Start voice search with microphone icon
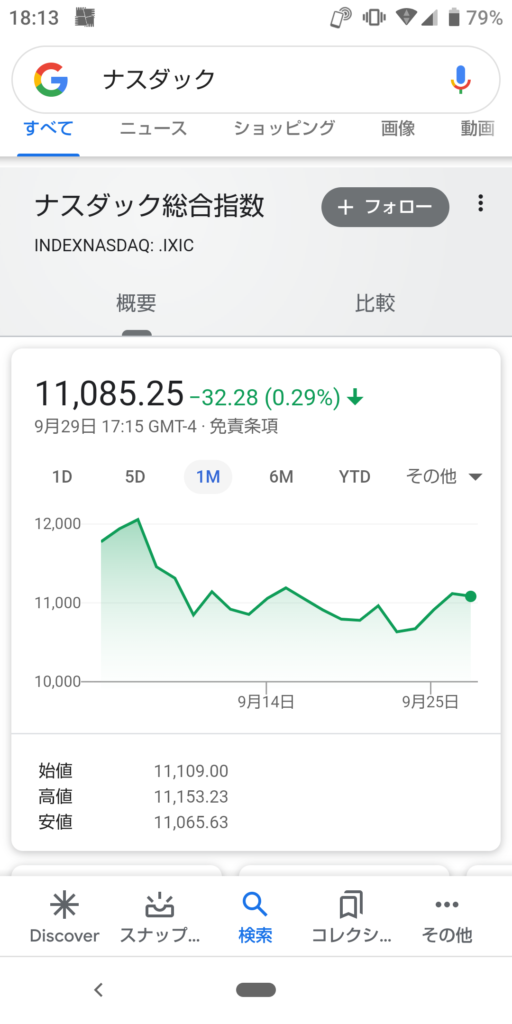Image resolution: width=512 pixels, height=1024 pixels. point(460,80)
